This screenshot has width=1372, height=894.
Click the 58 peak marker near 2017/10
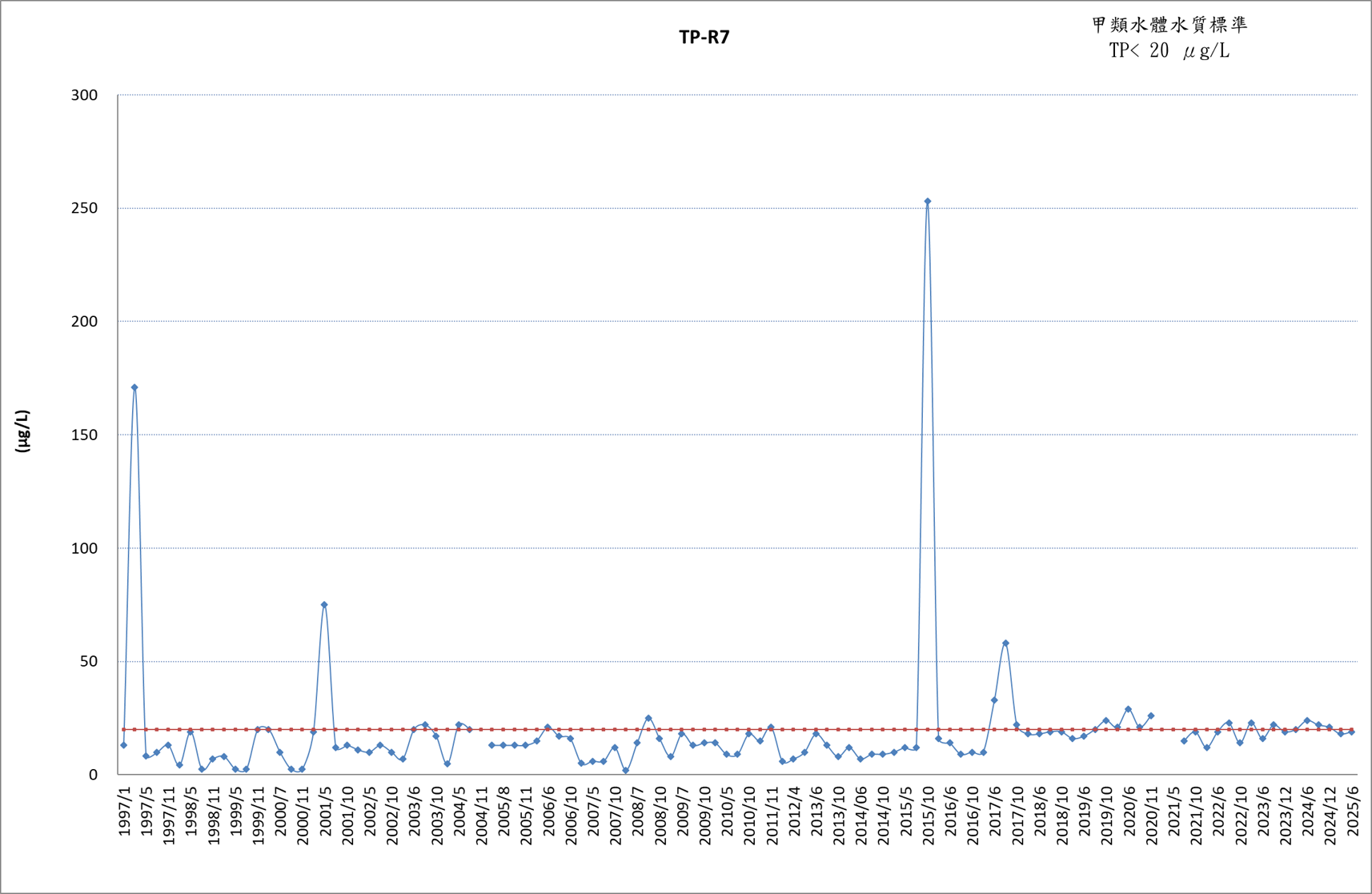click(x=1005, y=643)
